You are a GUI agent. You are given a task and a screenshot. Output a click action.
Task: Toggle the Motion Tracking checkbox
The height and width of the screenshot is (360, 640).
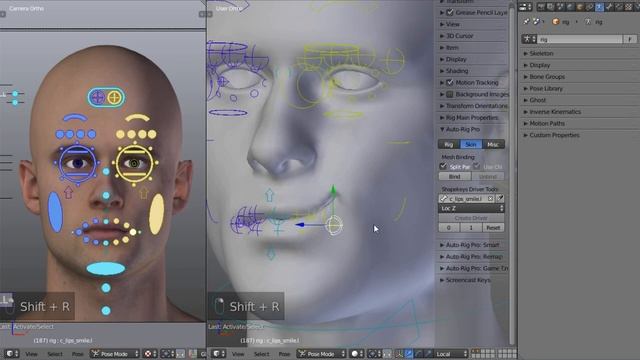(450, 82)
